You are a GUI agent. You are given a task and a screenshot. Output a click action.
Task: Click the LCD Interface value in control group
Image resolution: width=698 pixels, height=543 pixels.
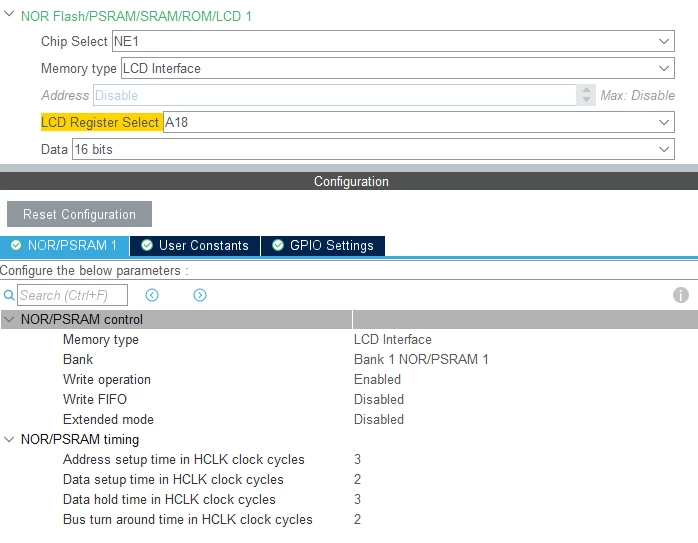(x=393, y=340)
